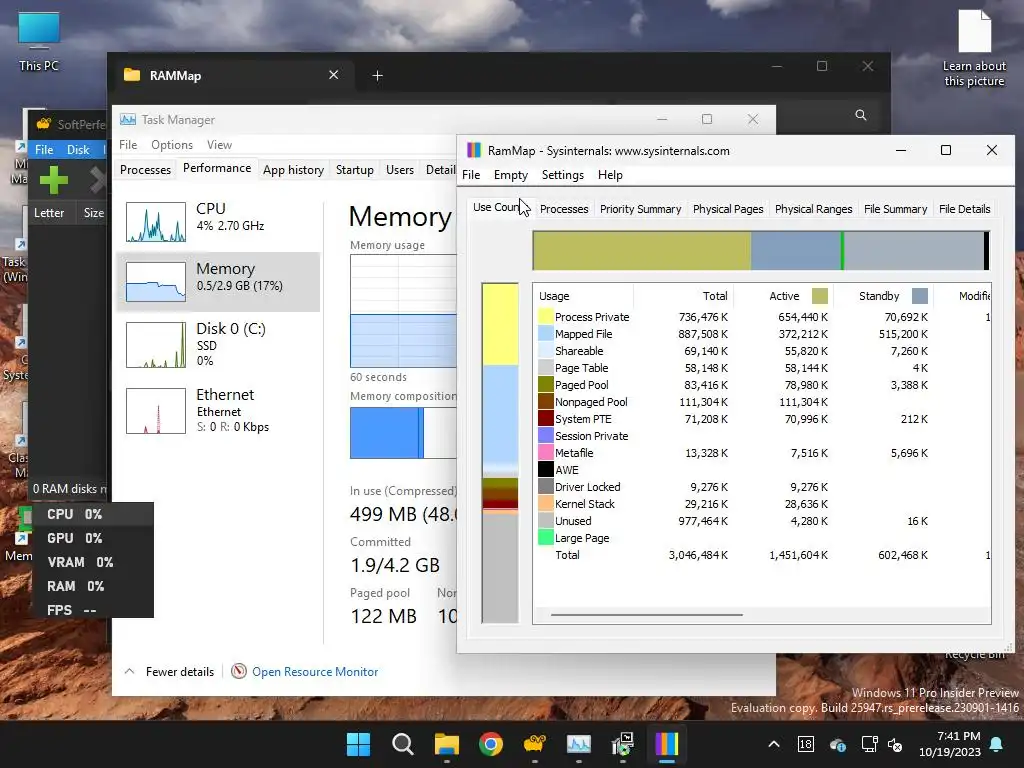Select the CPU performance graph in Task Manager
The image size is (1024, 768).
[x=155, y=222]
